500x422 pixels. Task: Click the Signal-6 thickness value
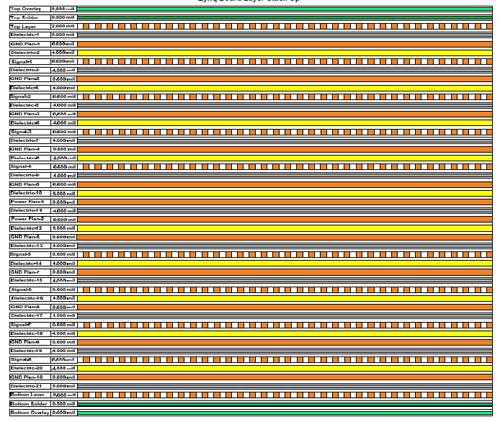point(64,290)
